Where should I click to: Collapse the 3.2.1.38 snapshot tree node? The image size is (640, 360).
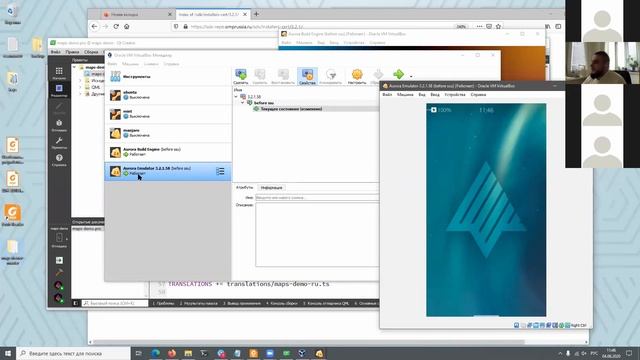pyautogui.click(x=236, y=97)
